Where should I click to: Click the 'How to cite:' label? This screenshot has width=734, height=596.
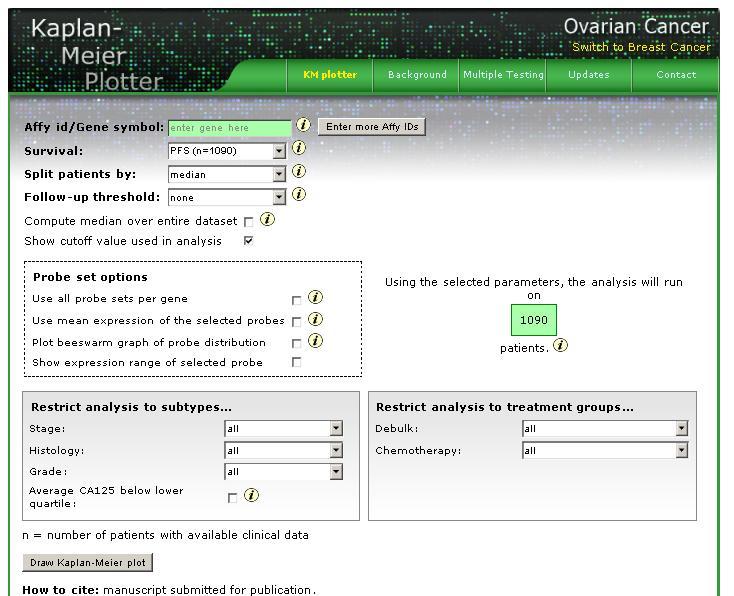tap(61, 589)
